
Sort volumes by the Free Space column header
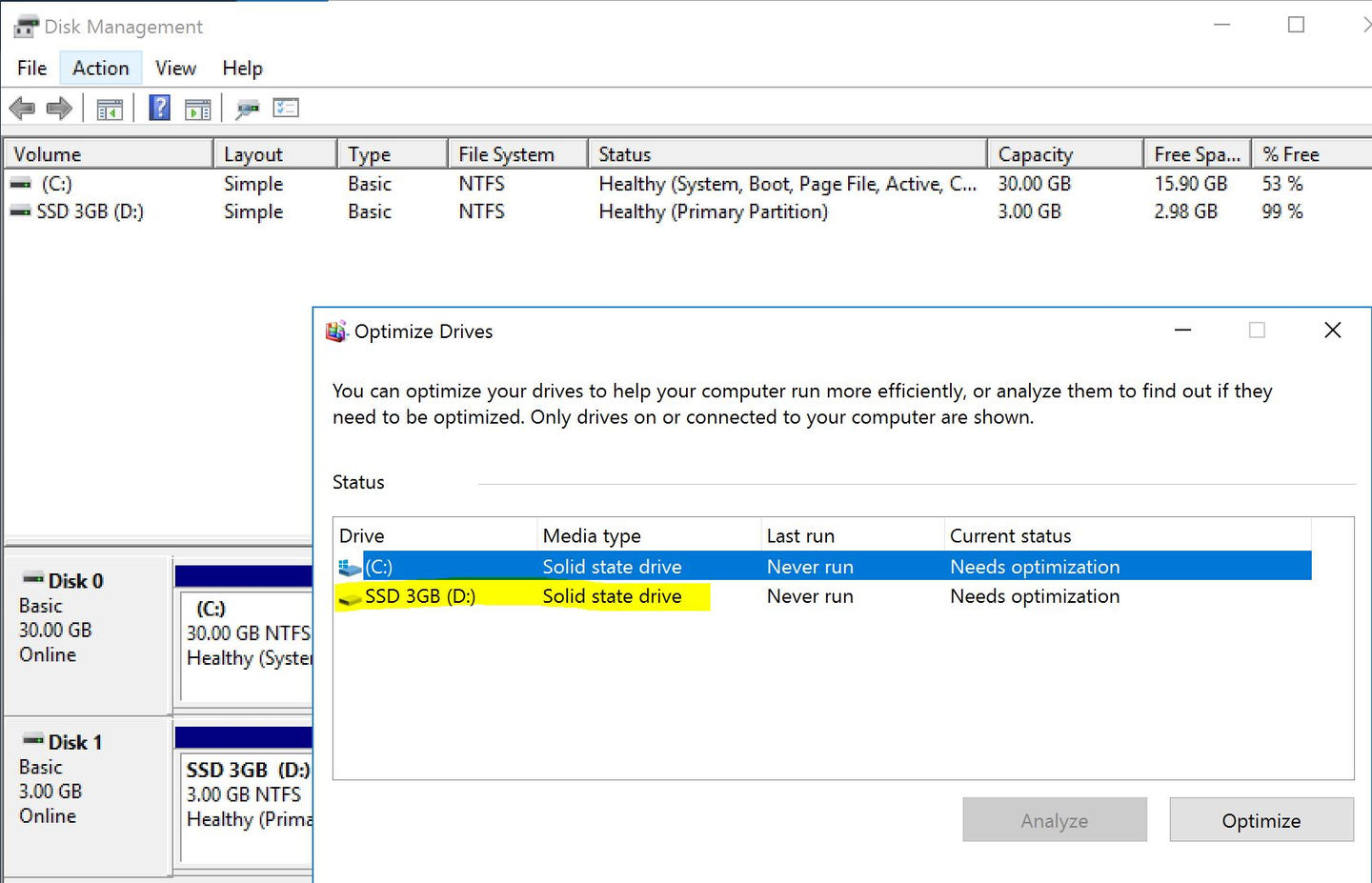(x=1198, y=154)
